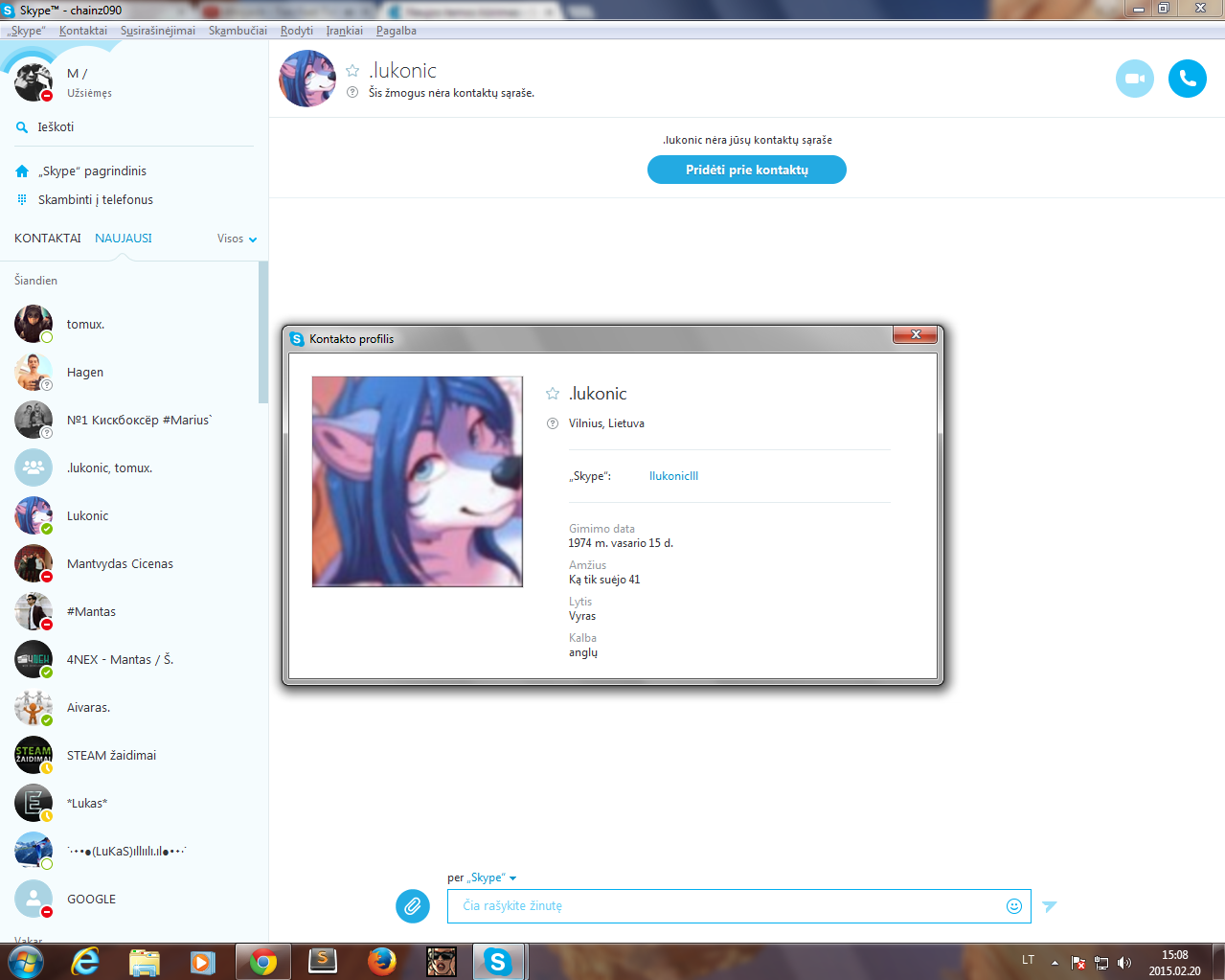Open chat with *Lukas*
This screenshot has height=980, width=1225.
pos(129,803)
